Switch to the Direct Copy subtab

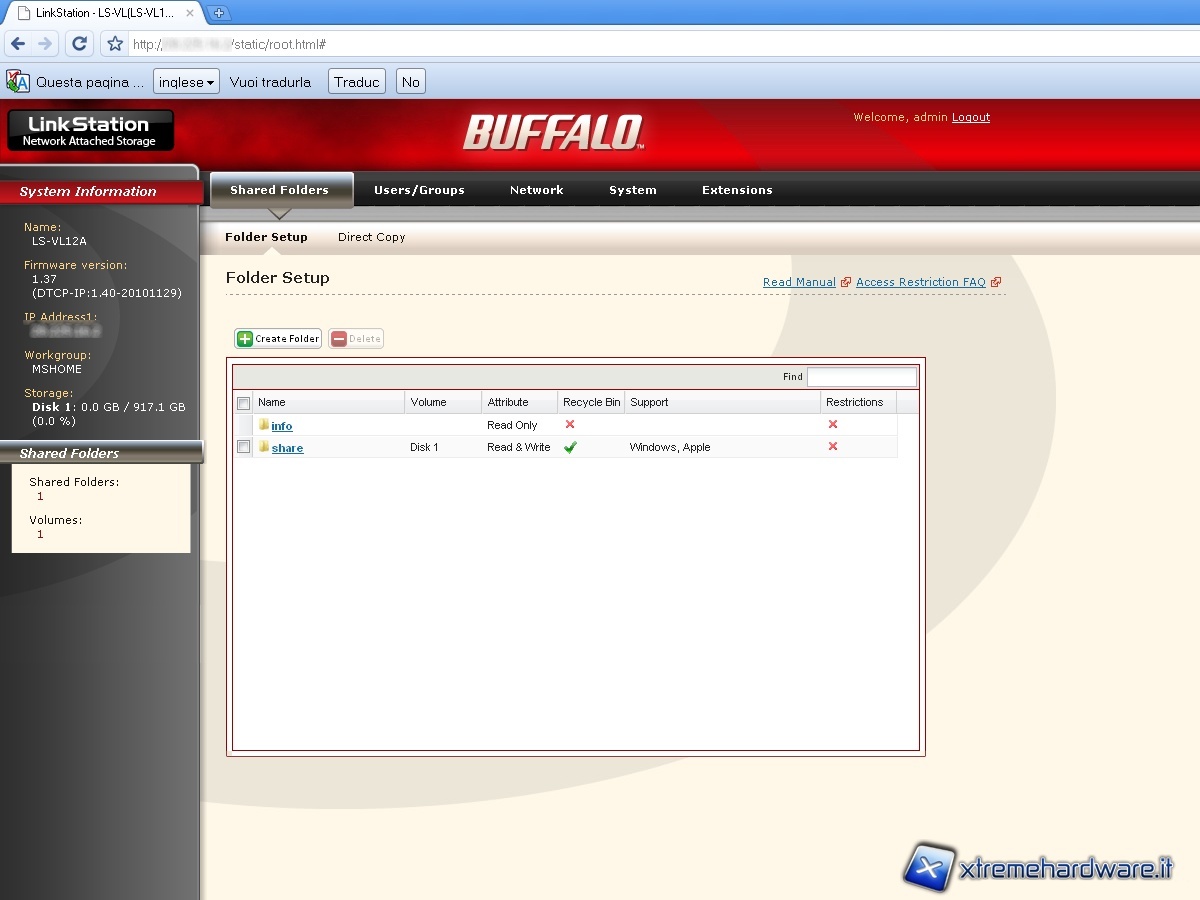point(371,237)
